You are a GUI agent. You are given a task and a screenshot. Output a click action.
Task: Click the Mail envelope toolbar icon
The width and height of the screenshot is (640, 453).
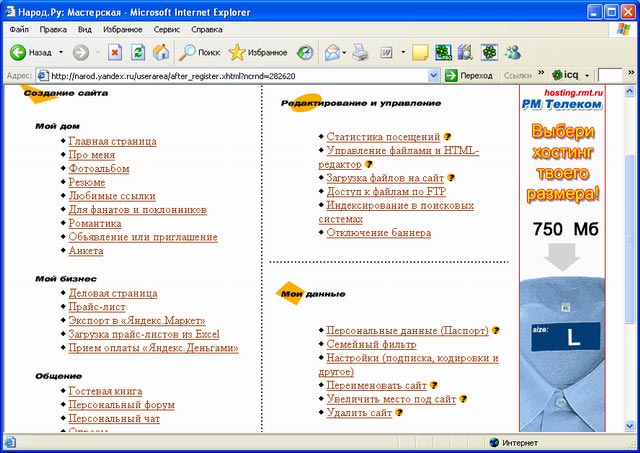click(x=332, y=53)
